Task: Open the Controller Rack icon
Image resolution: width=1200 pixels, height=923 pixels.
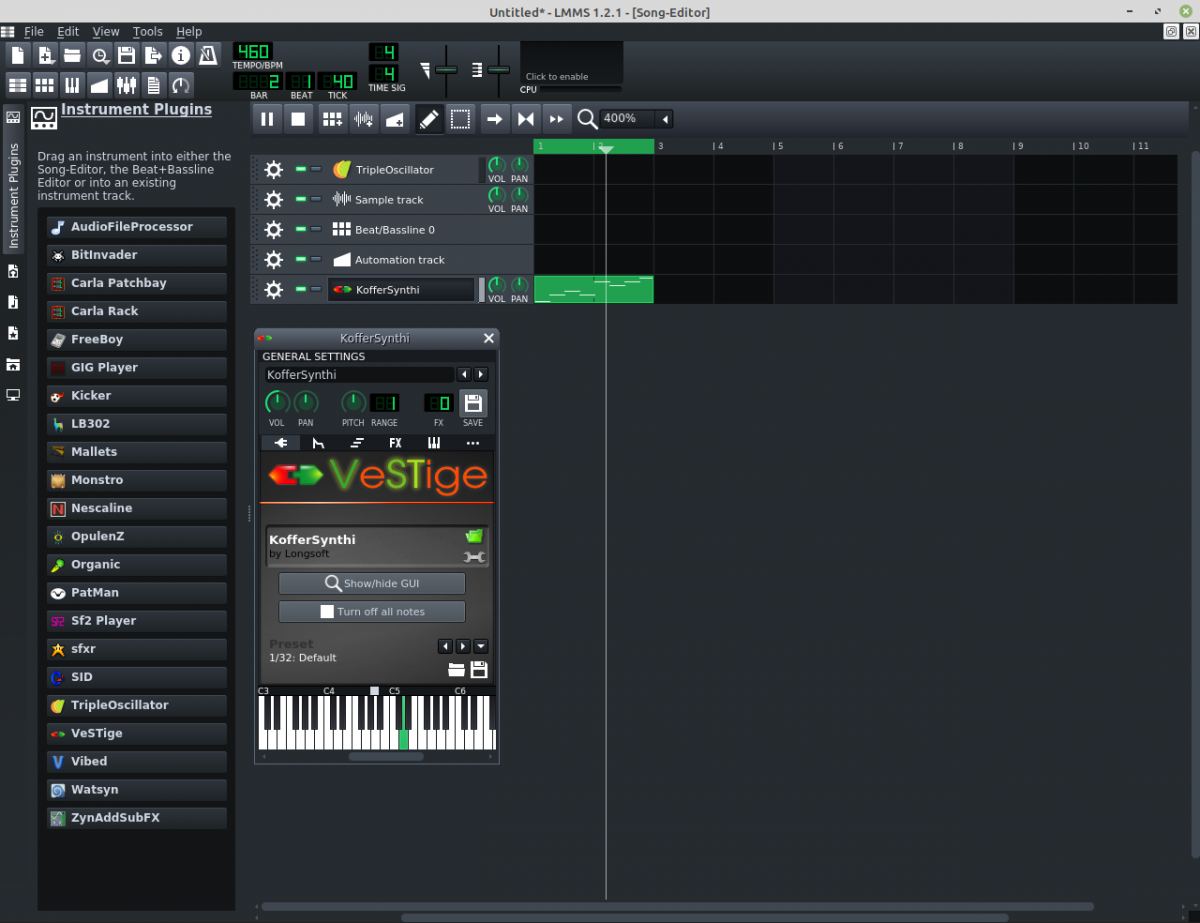Action: [181, 84]
